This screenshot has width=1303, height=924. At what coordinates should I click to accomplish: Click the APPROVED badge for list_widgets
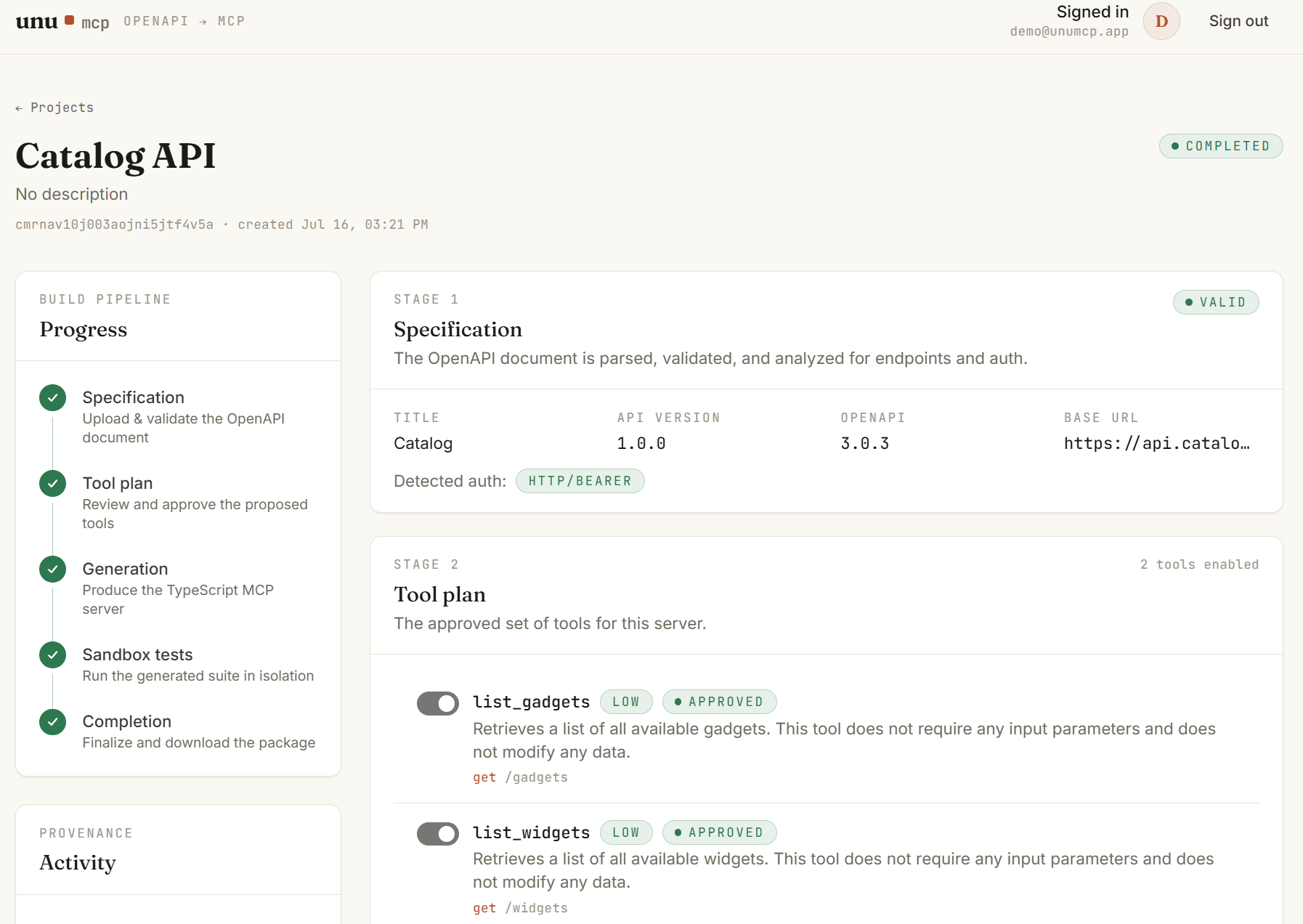[x=719, y=832]
